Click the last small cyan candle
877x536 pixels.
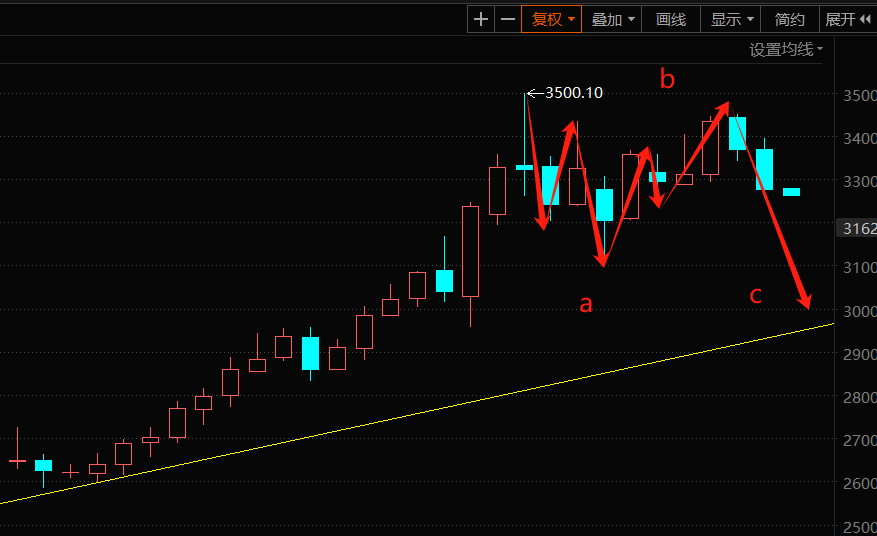791,192
